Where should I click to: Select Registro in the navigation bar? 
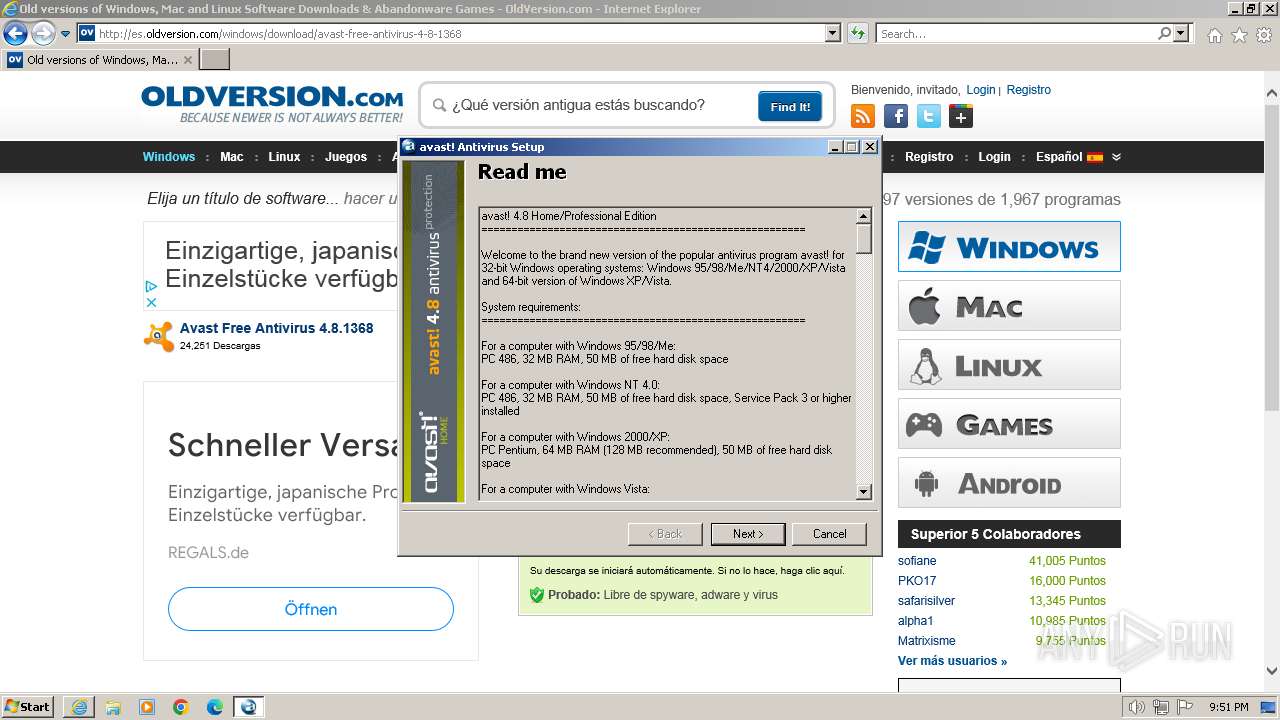point(929,157)
